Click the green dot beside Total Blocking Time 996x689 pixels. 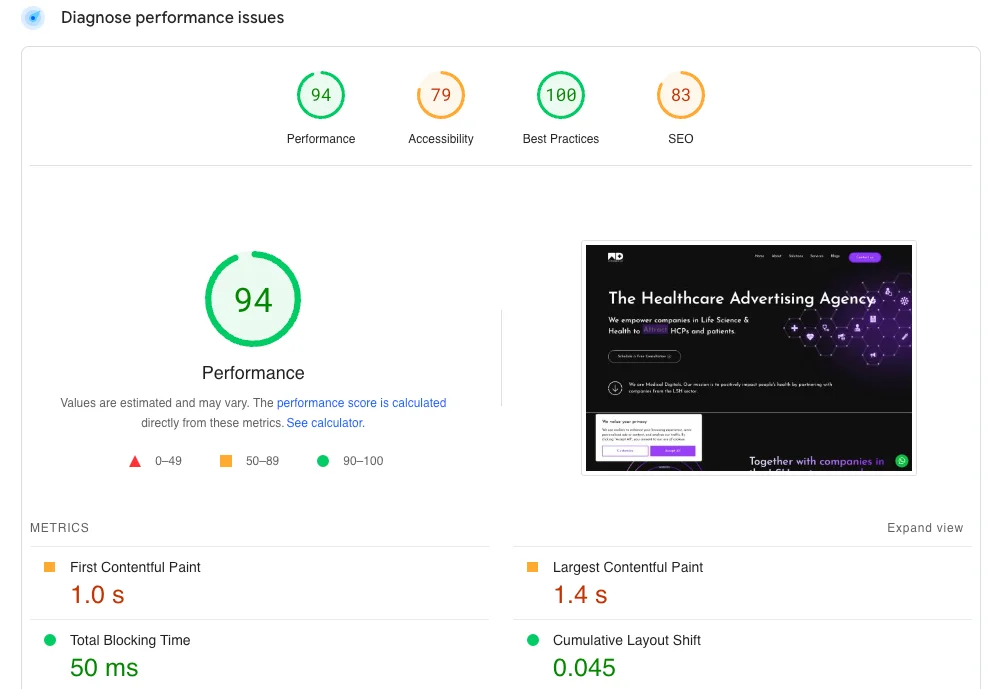point(50,640)
